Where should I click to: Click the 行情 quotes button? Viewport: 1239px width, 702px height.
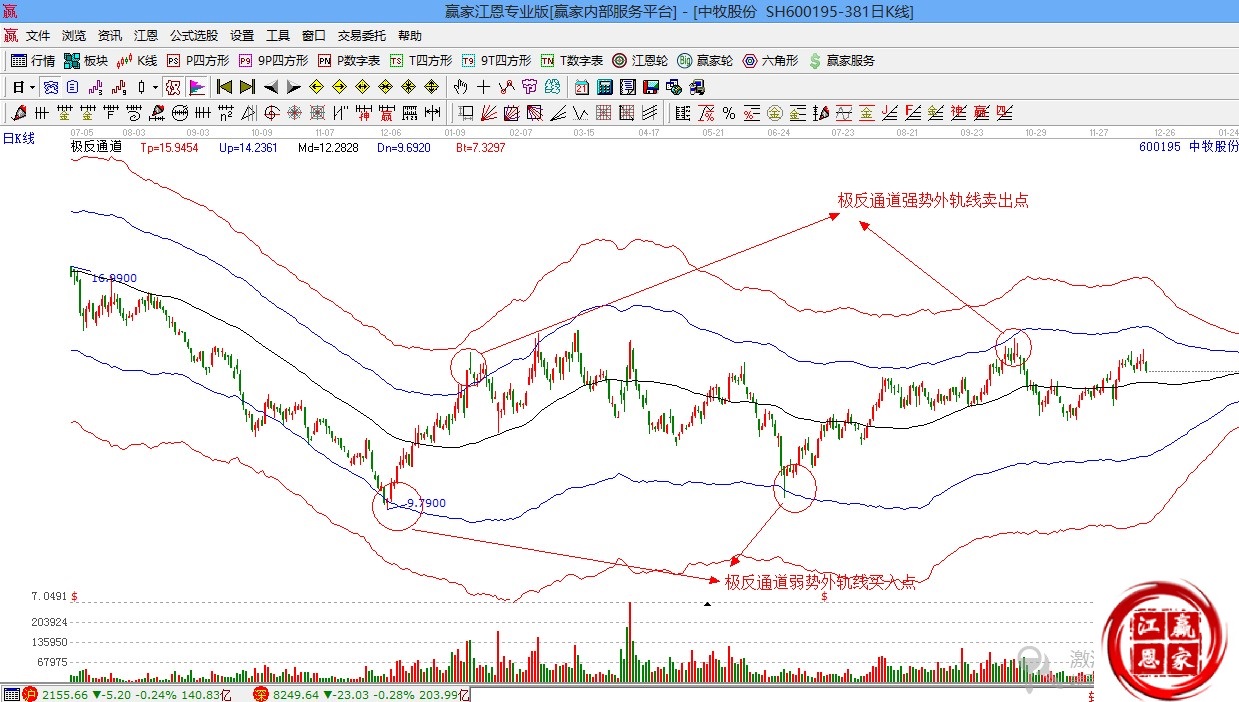33,61
